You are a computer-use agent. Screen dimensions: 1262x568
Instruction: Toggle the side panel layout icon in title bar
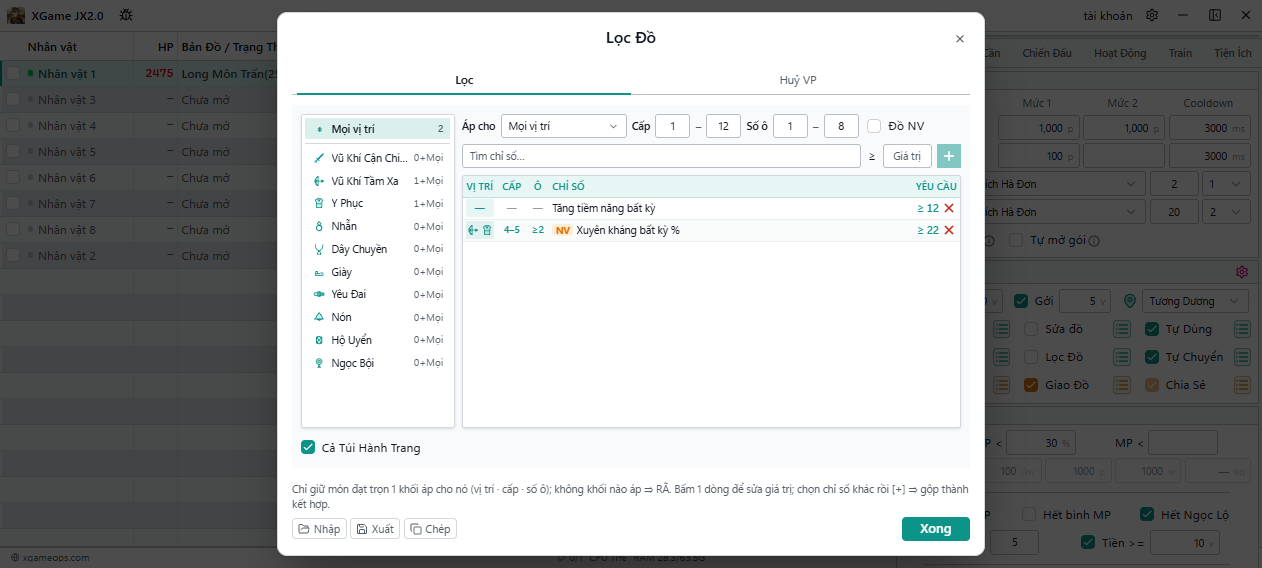(x=1215, y=15)
